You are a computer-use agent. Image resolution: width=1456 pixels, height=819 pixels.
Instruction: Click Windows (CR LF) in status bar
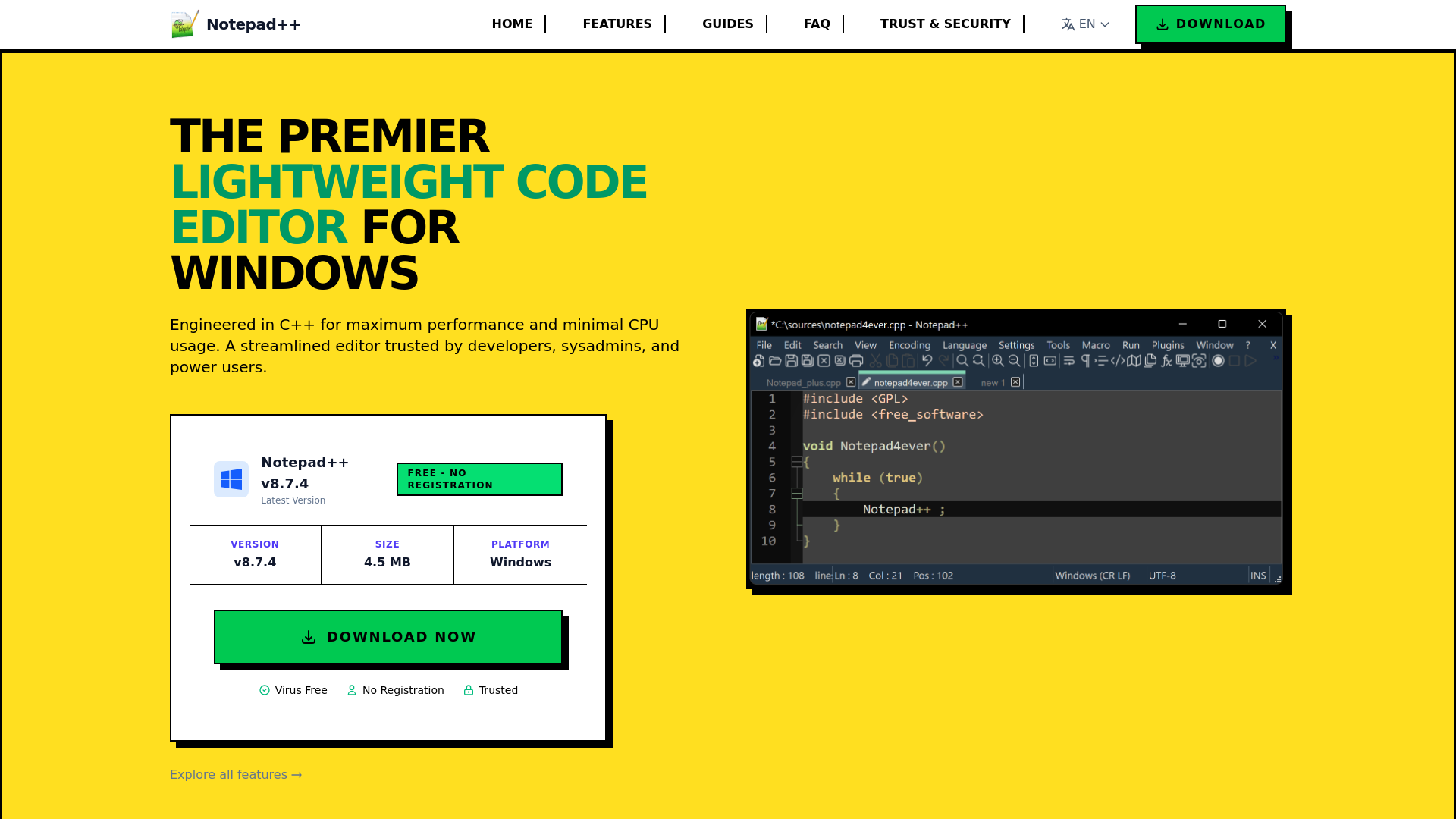coord(1093,576)
